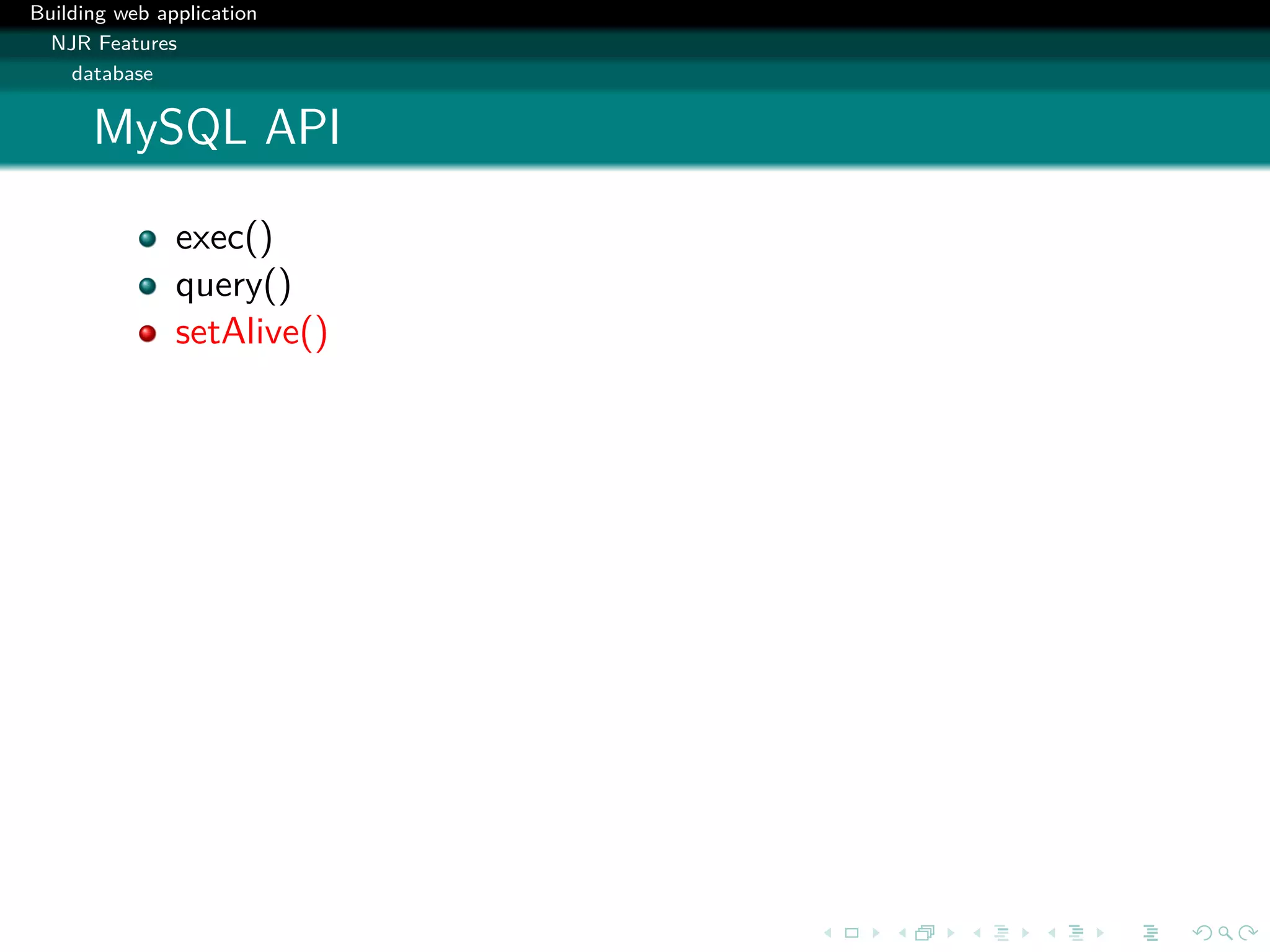1270x952 pixels.
Task: Jump to previous subsection arrow
Action: pyautogui.click(x=977, y=933)
